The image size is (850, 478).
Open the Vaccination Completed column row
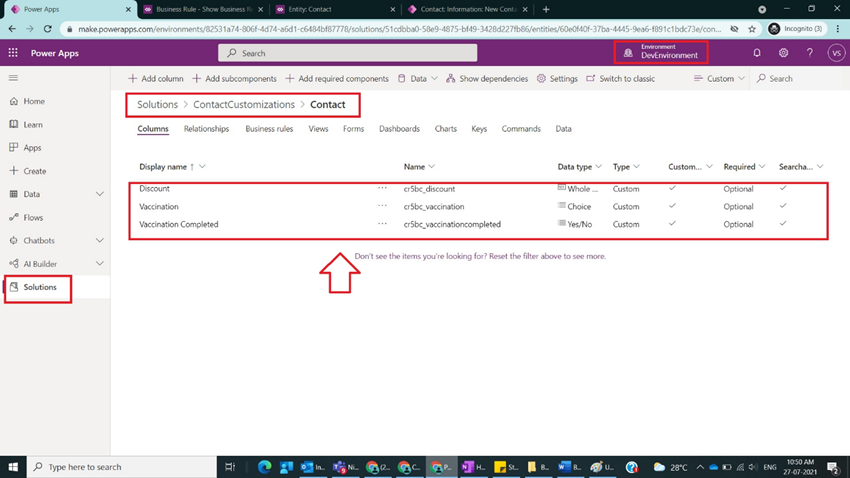tap(178, 224)
